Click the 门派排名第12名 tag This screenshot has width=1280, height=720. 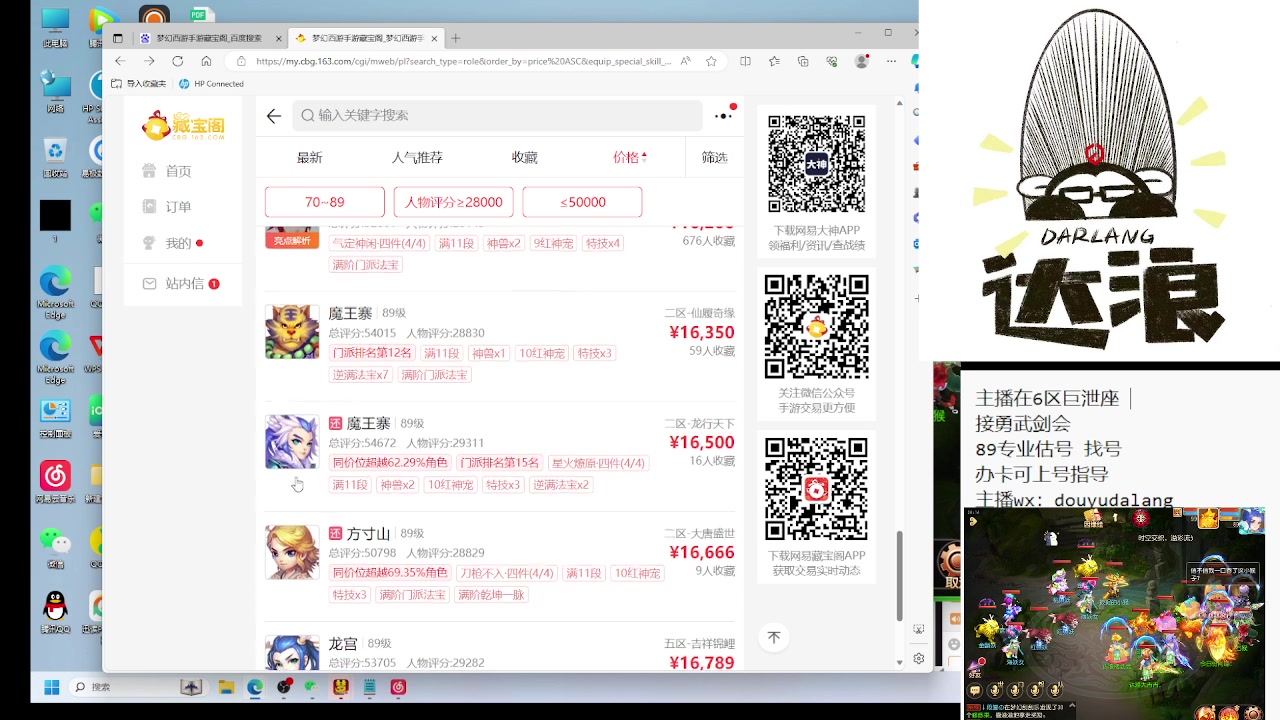point(372,353)
